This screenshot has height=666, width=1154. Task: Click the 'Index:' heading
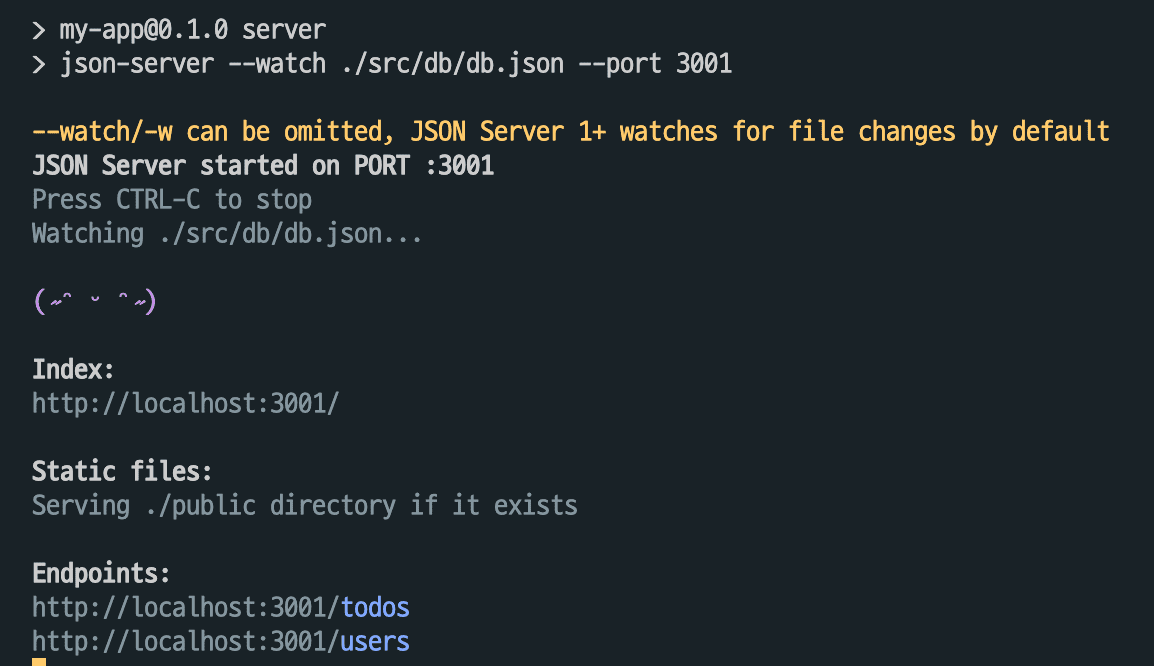coord(73,369)
